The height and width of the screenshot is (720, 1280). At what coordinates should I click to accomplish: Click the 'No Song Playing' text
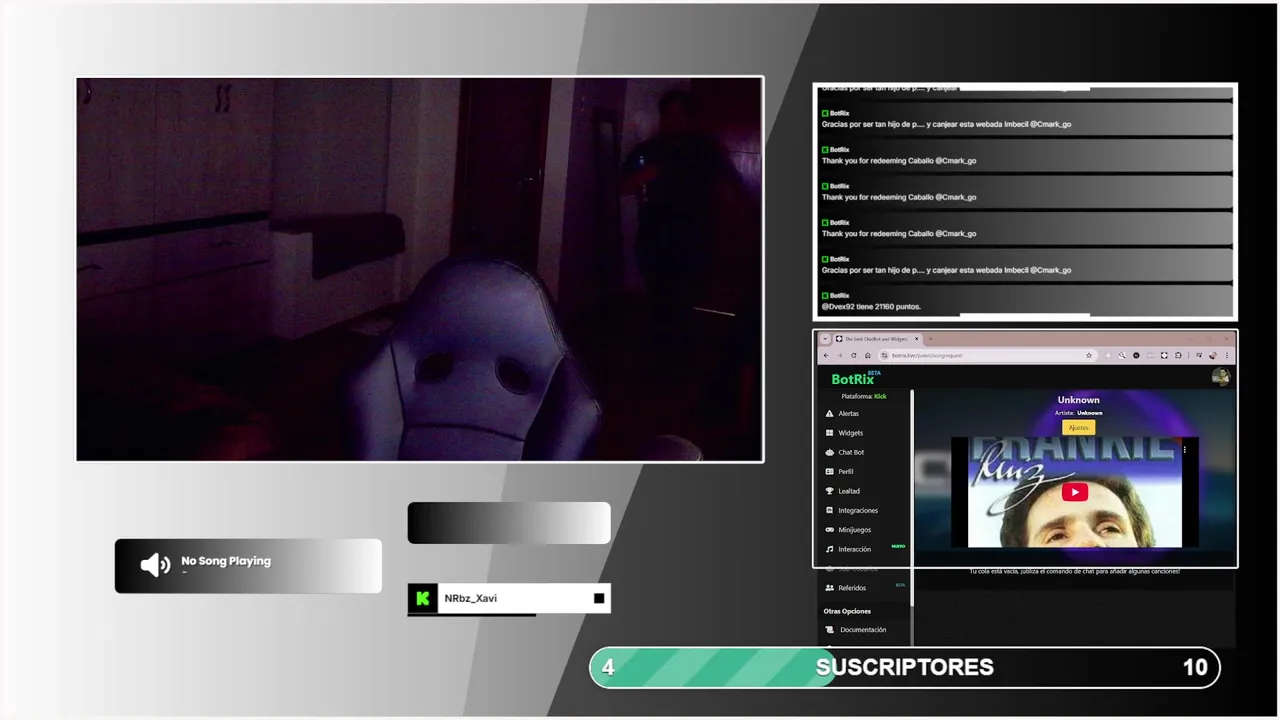(226, 561)
